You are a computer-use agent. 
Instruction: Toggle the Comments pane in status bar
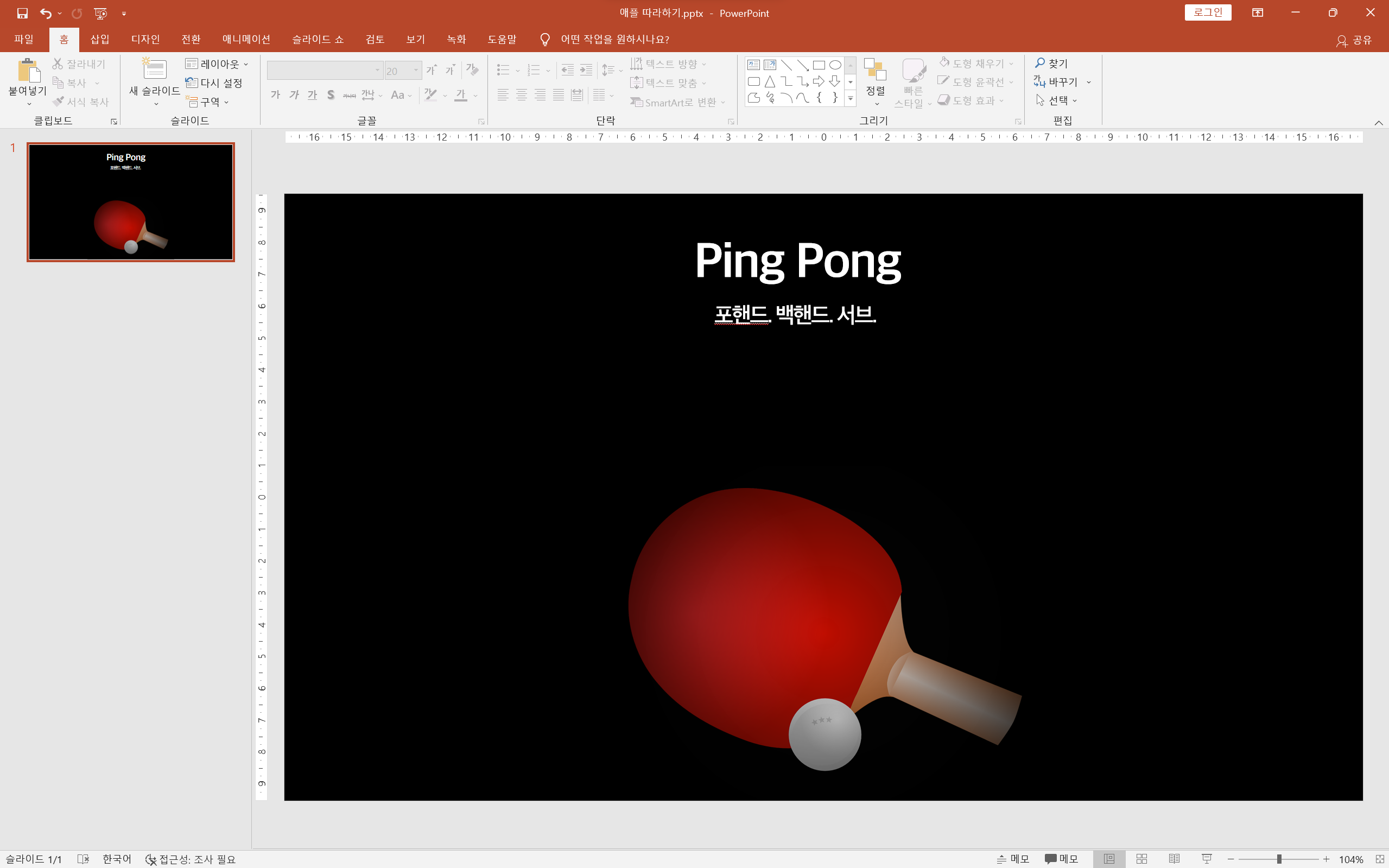pos(1061,859)
